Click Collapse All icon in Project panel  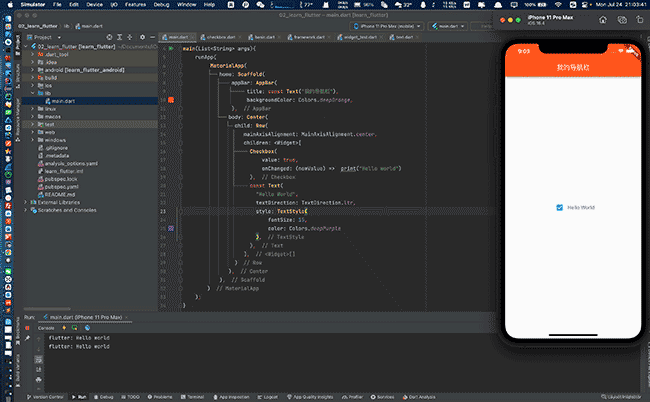[x=129, y=37]
